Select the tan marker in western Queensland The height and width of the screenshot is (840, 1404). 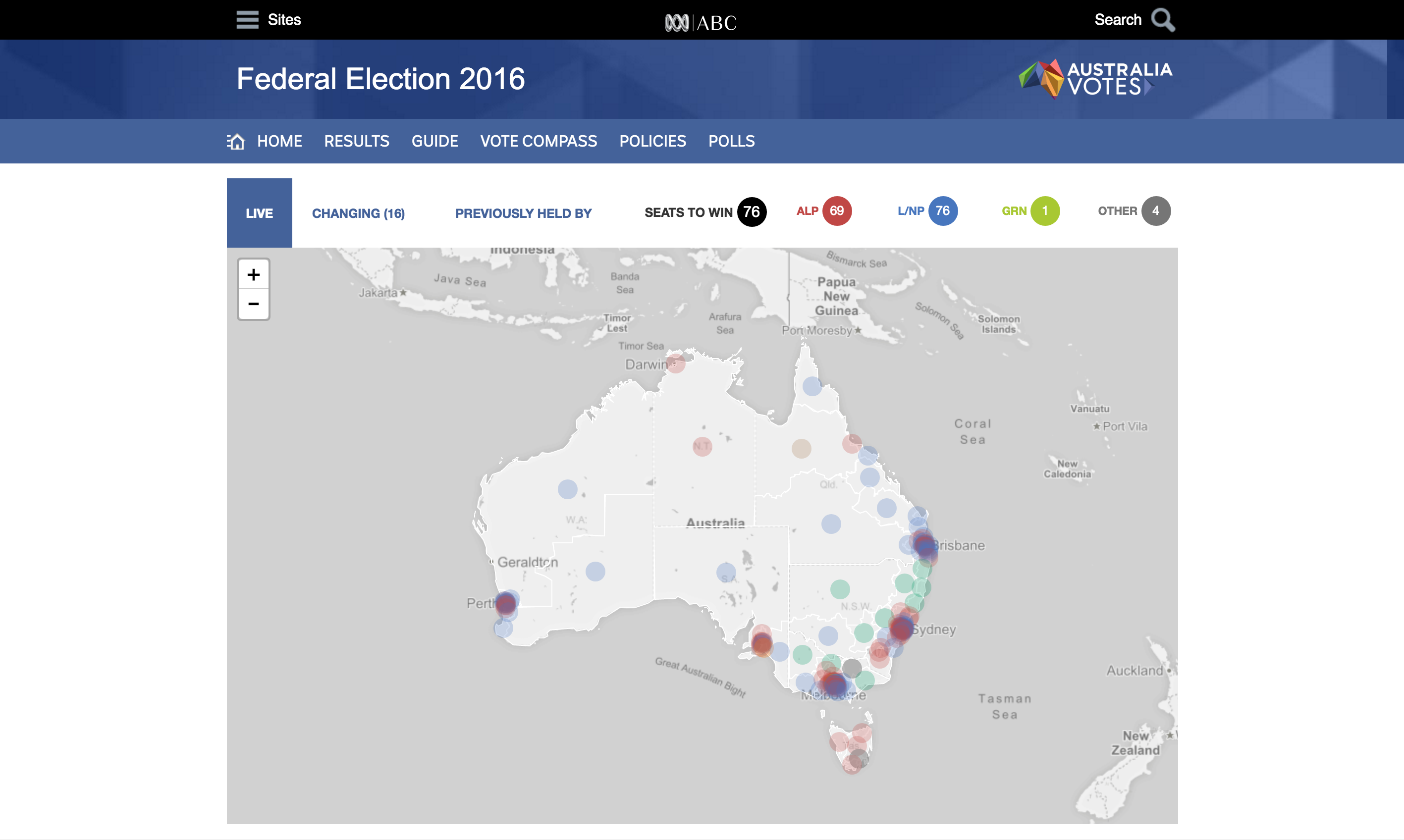[x=801, y=448]
